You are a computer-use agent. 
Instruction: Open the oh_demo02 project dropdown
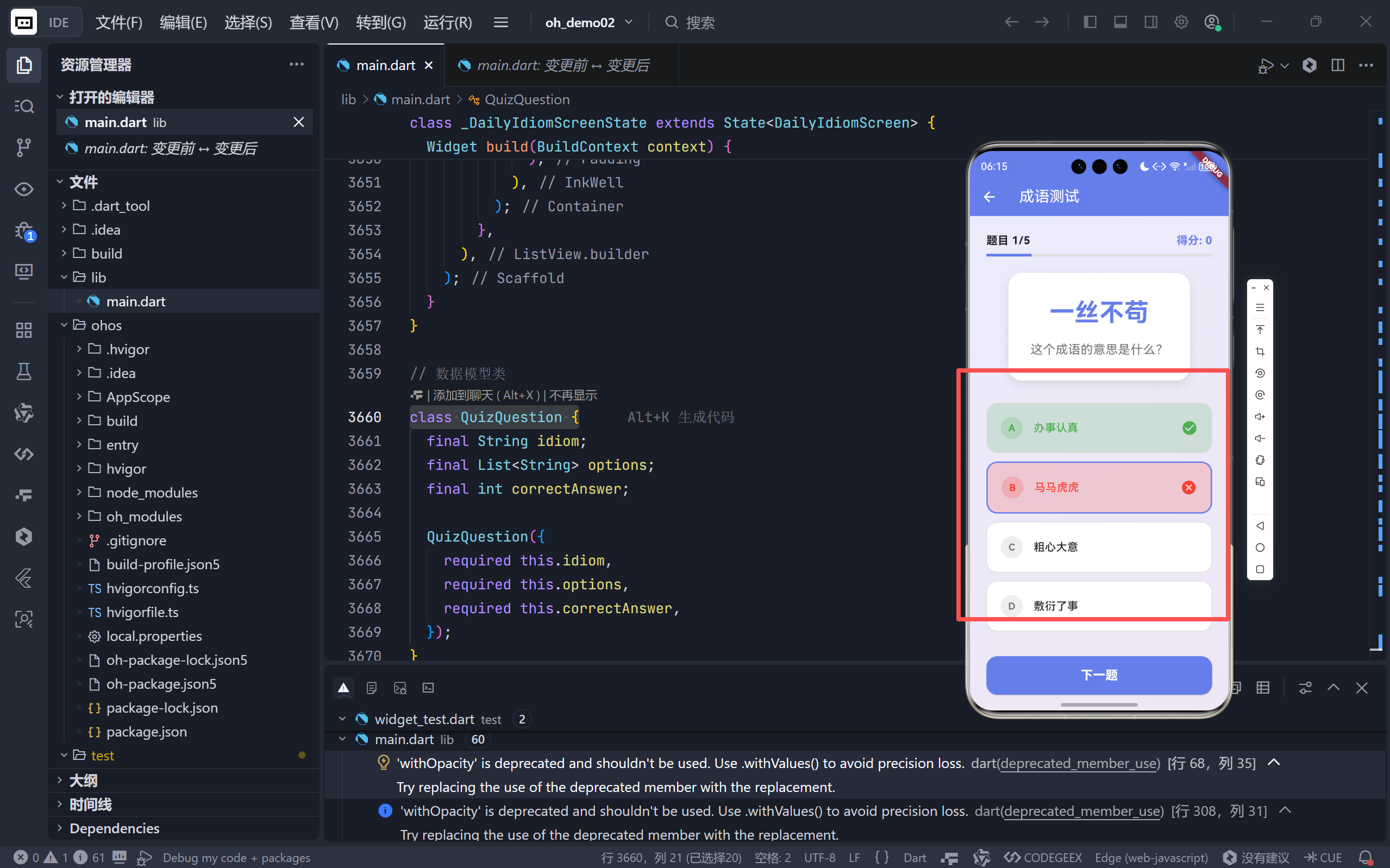[x=588, y=22]
